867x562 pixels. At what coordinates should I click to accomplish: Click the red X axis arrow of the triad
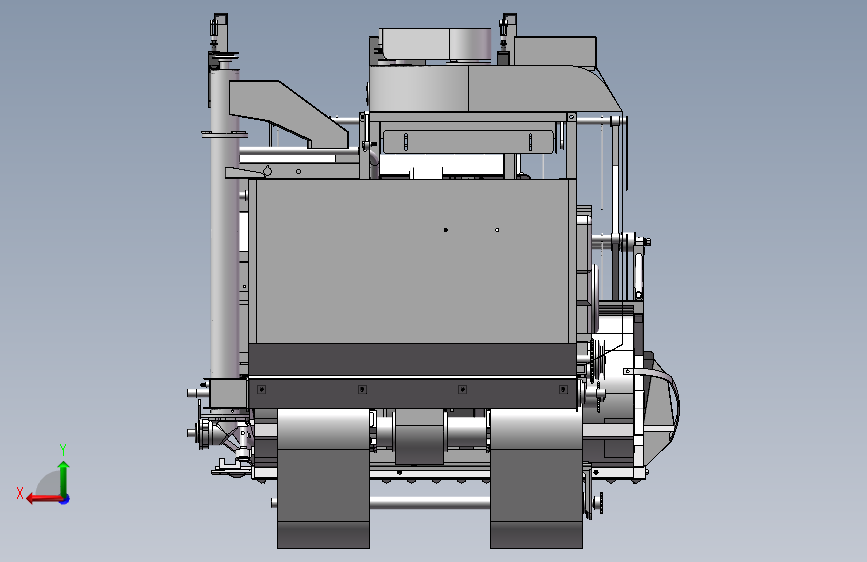[44, 499]
